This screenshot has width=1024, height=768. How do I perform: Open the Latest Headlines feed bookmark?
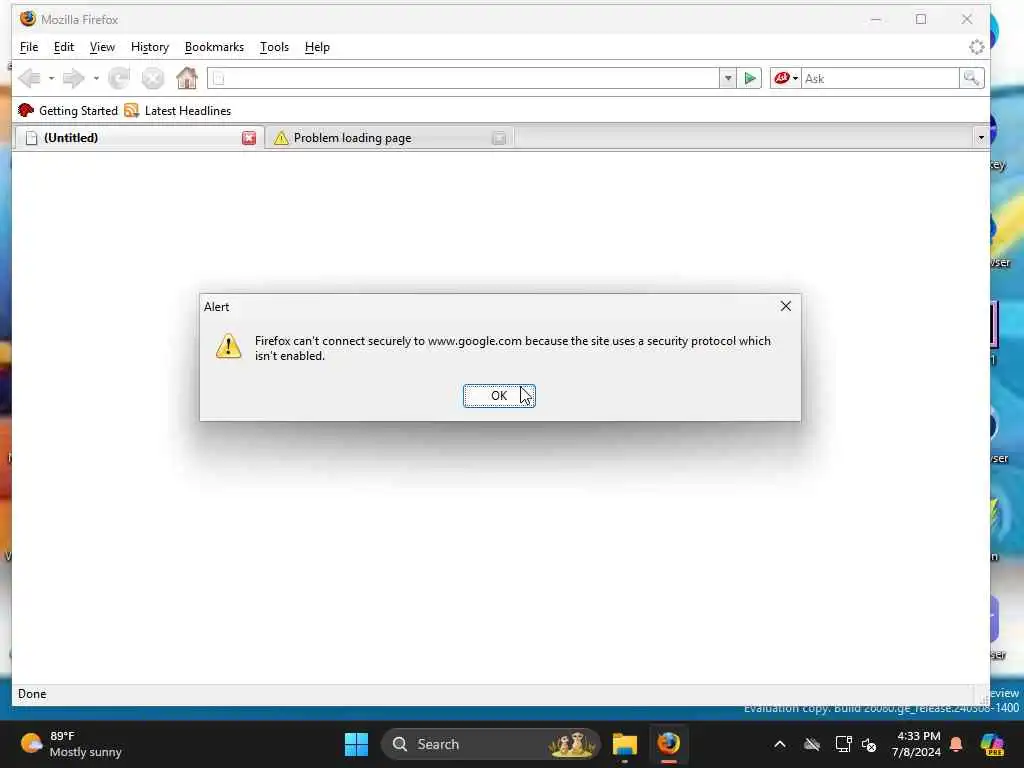point(178,110)
